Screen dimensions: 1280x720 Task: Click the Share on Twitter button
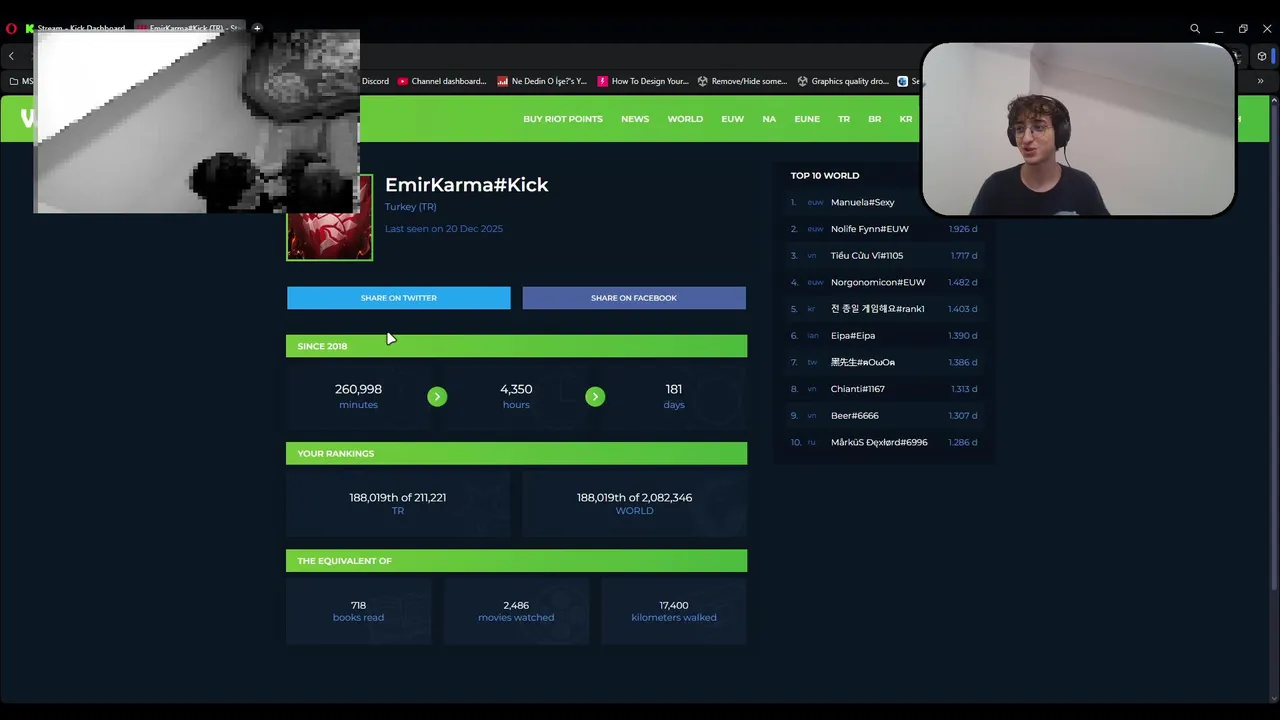[x=399, y=298]
